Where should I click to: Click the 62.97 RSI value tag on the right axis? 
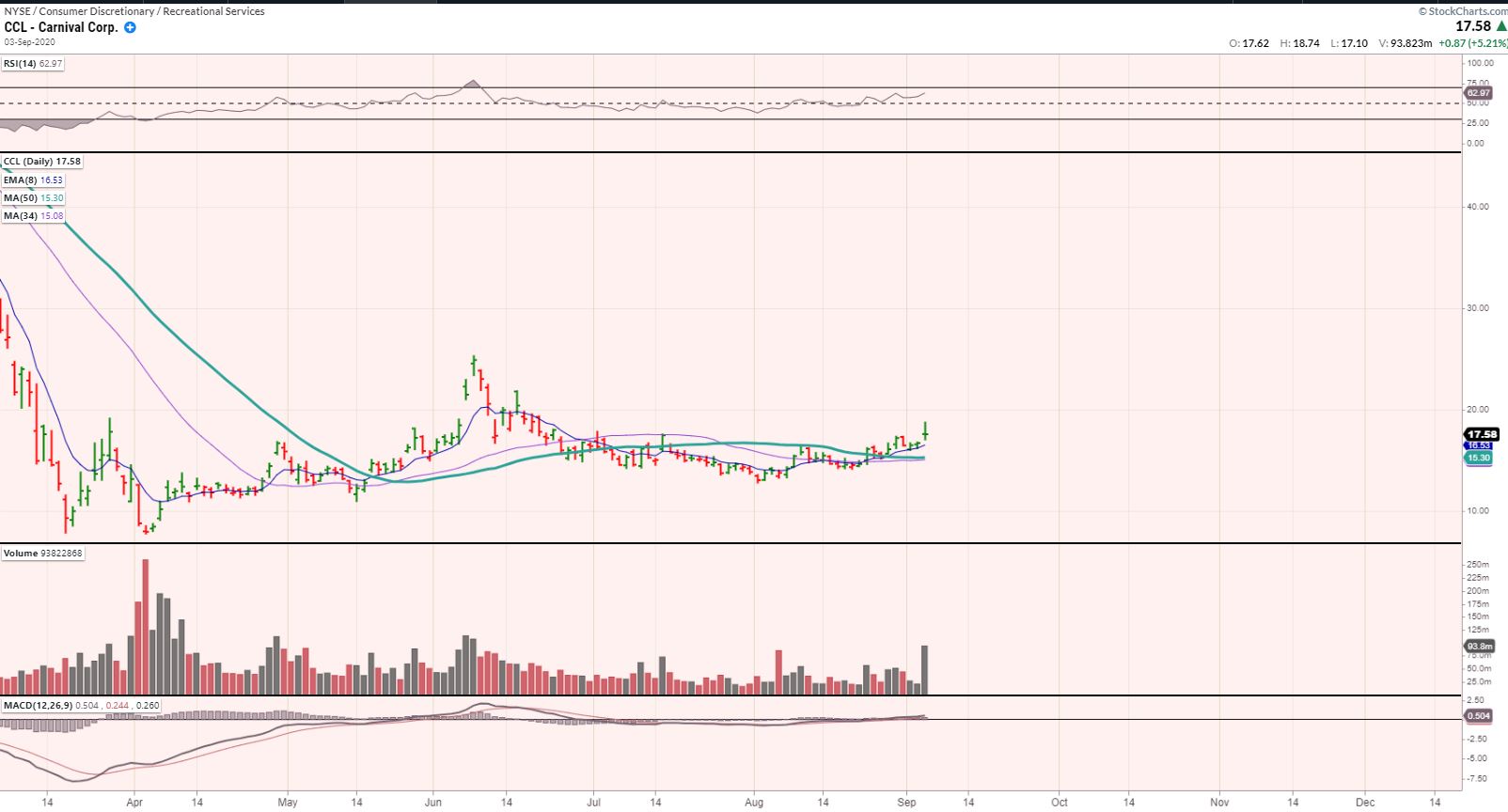(1478, 93)
